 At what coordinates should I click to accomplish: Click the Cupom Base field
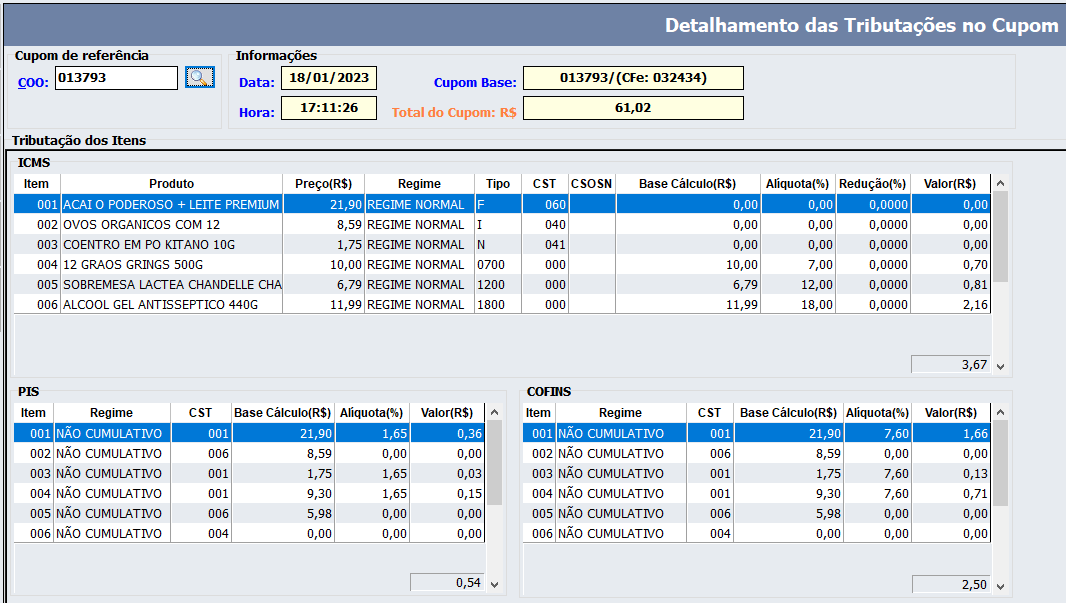(633, 78)
